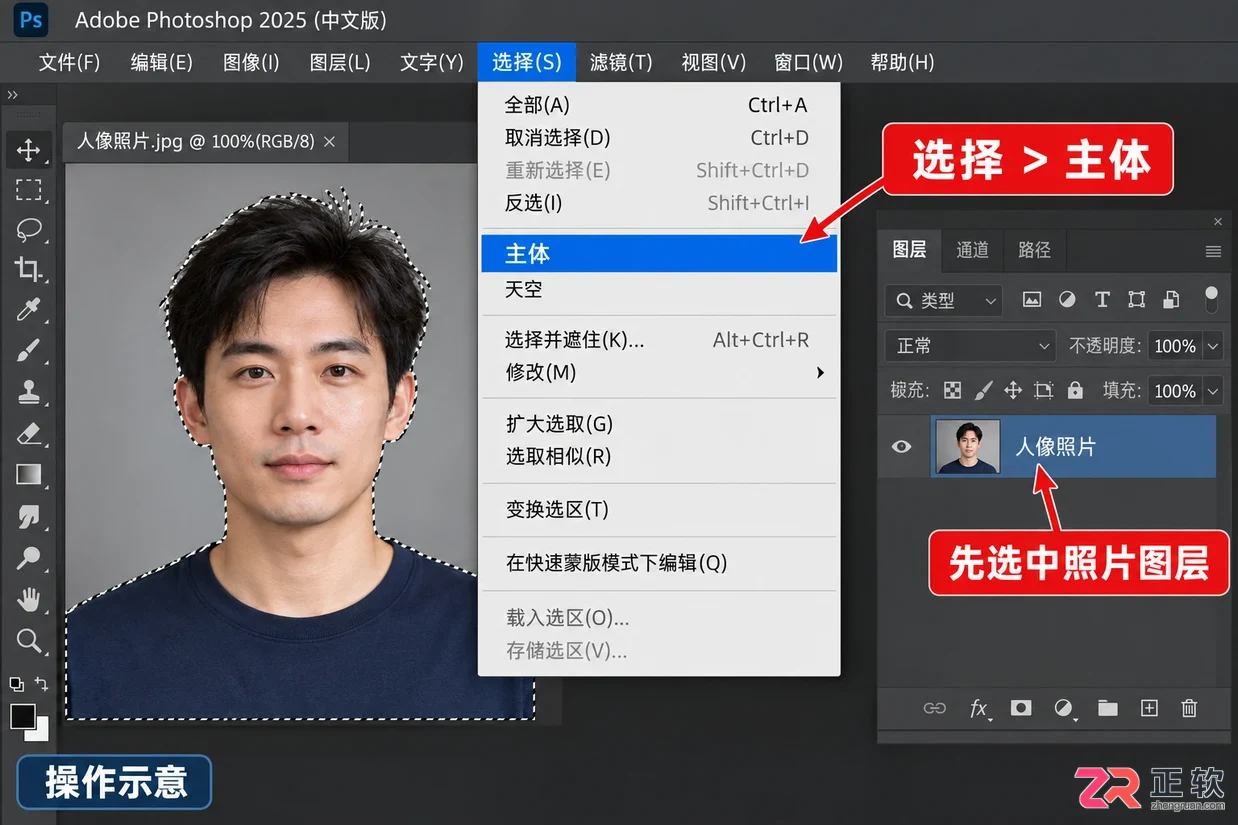This screenshot has width=1238, height=825.
Task: Open the 不透明度 opacity dropdown arrow
Action: tap(1213, 346)
